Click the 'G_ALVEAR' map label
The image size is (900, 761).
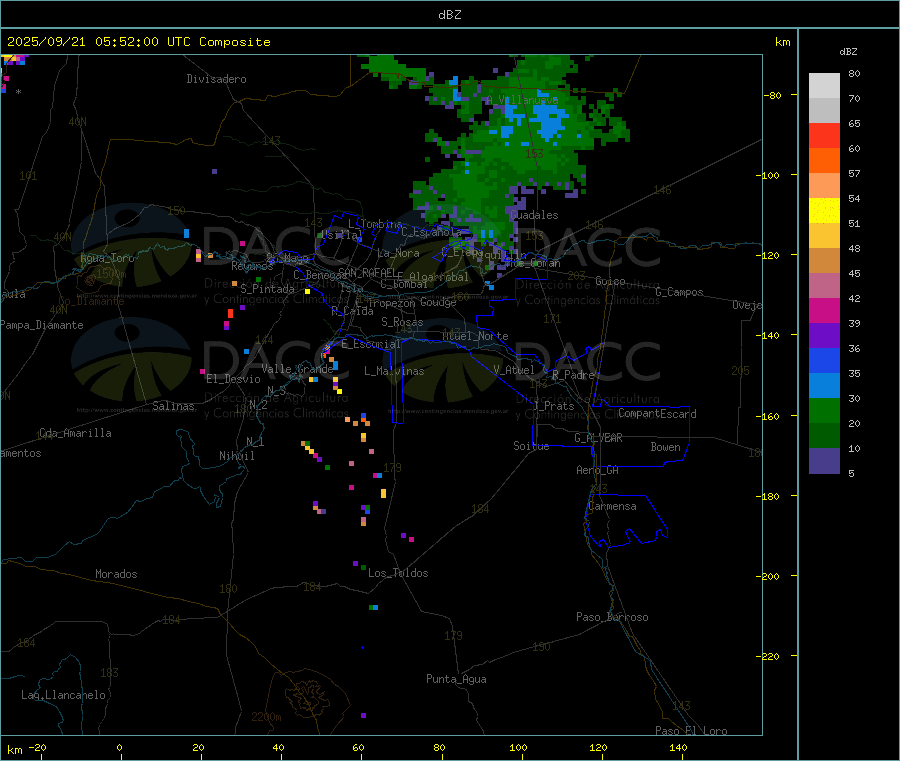click(x=598, y=438)
